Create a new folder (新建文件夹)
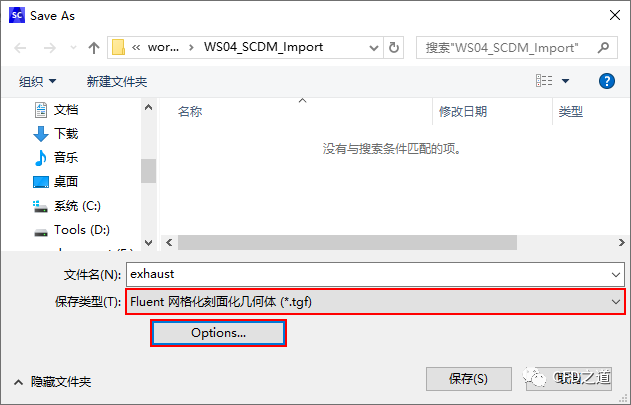 (x=117, y=81)
